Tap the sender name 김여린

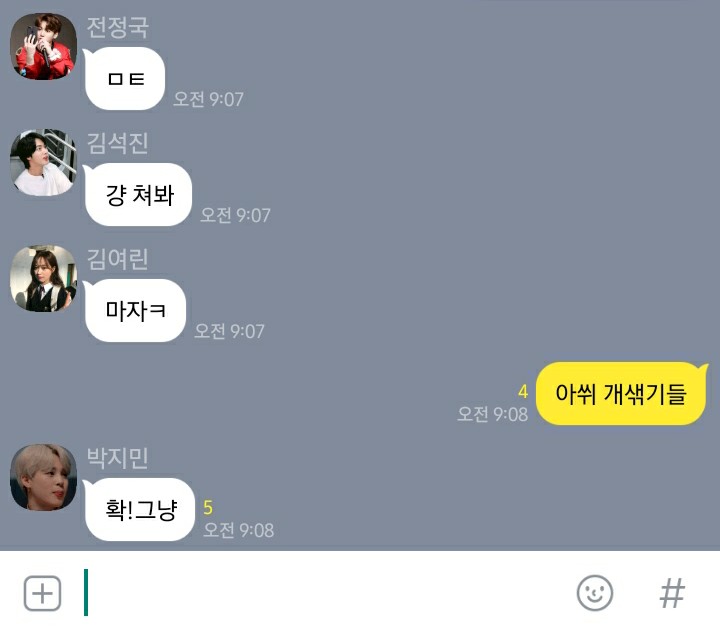118,259
